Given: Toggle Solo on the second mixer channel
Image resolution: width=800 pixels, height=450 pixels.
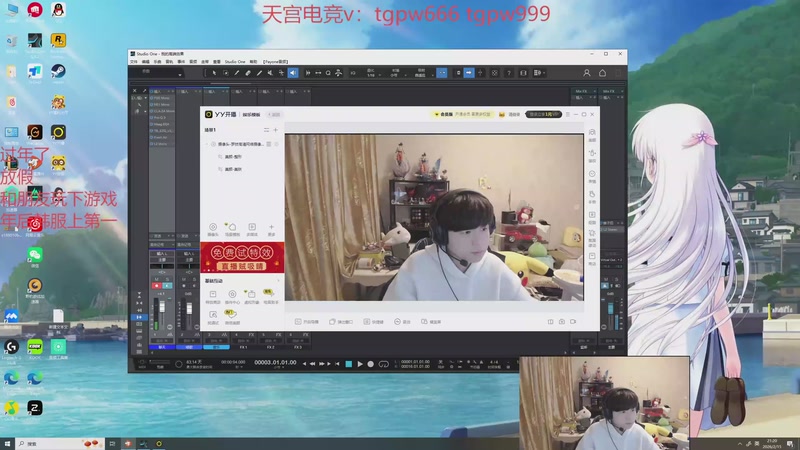Looking at the screenshot, I should [x=194, y=280].
